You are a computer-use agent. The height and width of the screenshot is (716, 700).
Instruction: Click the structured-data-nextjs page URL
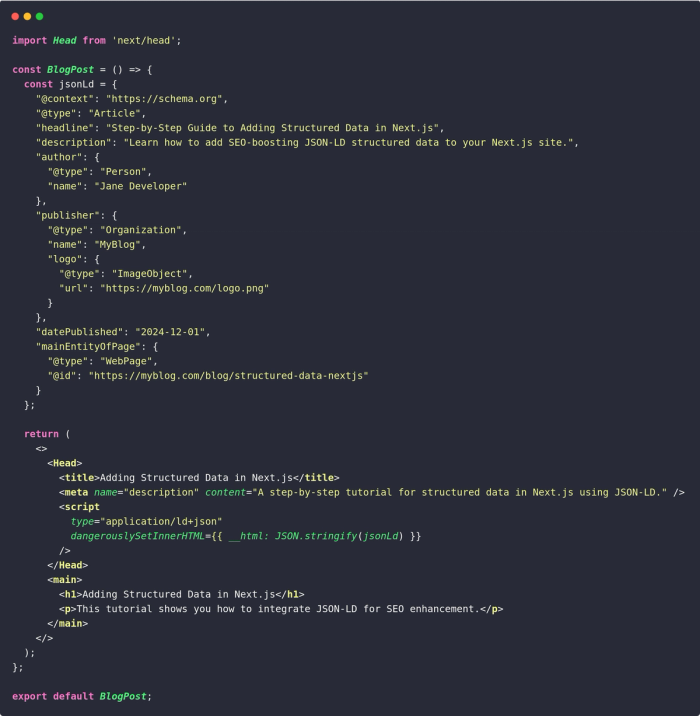click(228, 376)
